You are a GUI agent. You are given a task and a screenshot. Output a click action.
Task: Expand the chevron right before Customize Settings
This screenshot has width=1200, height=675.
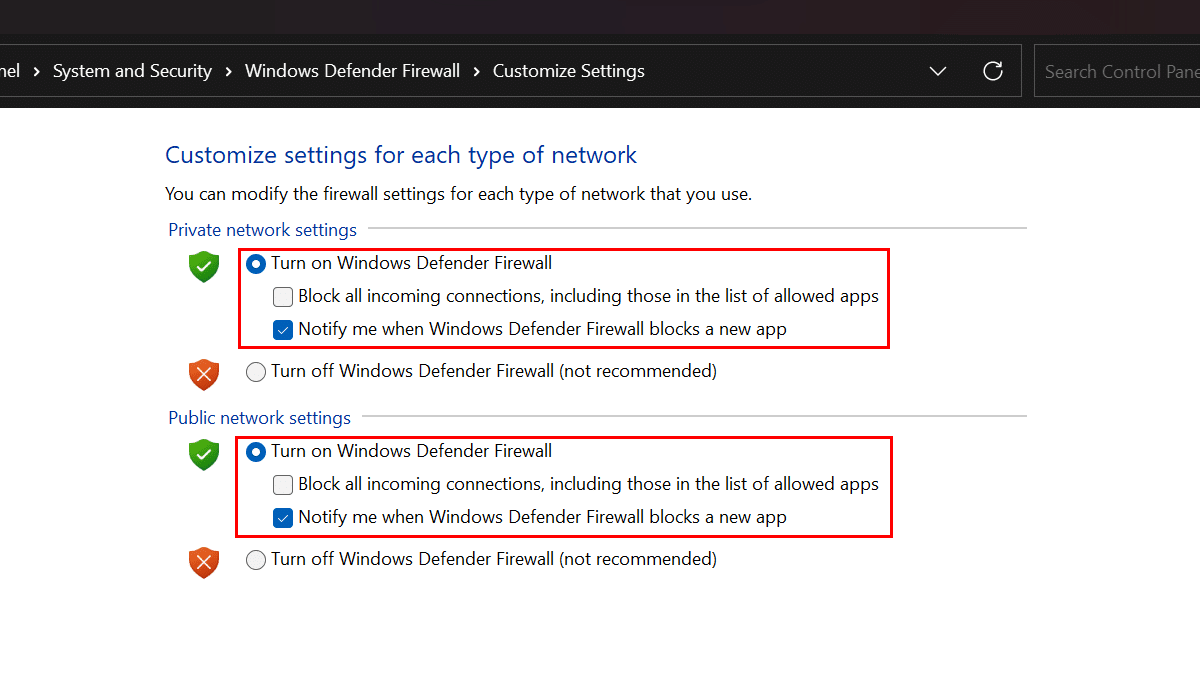477,71
